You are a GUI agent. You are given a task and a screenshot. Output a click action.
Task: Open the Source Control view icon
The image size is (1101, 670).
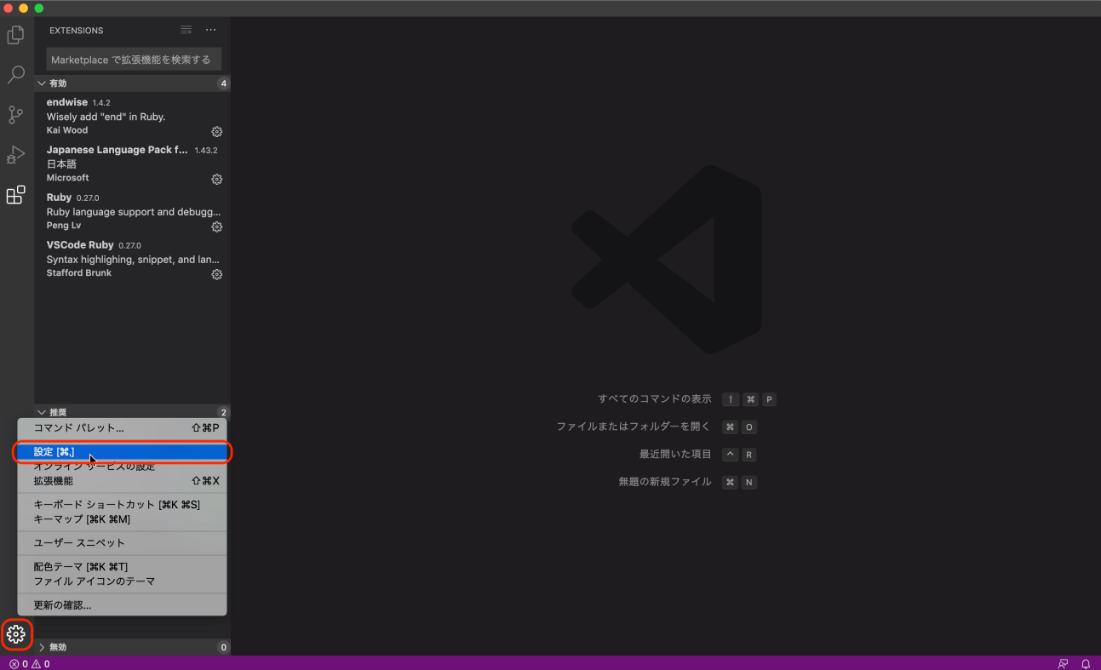point(15,114)
